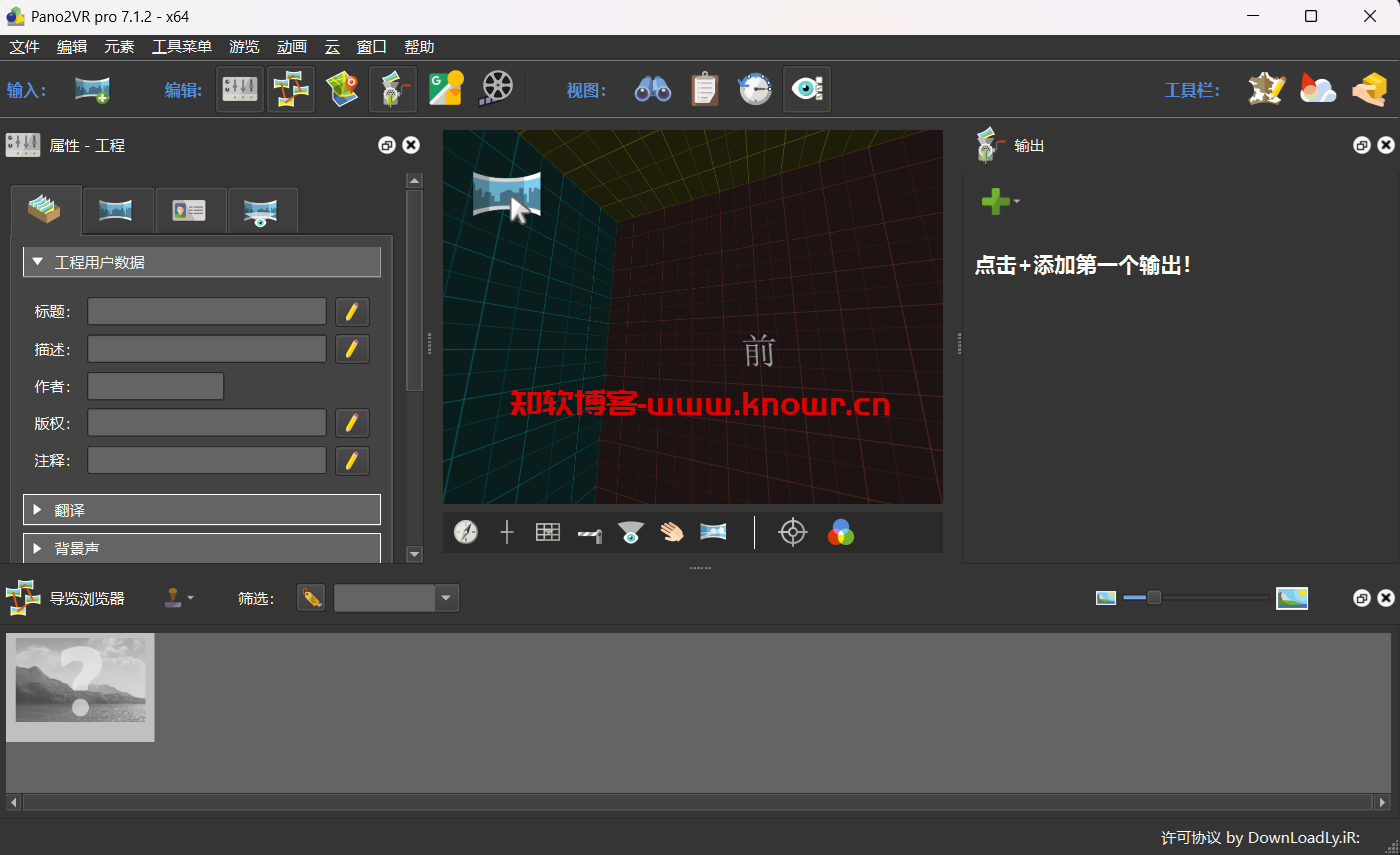
Task: Select the placeholder panorama thumbnail
Action: pos(80,688)
